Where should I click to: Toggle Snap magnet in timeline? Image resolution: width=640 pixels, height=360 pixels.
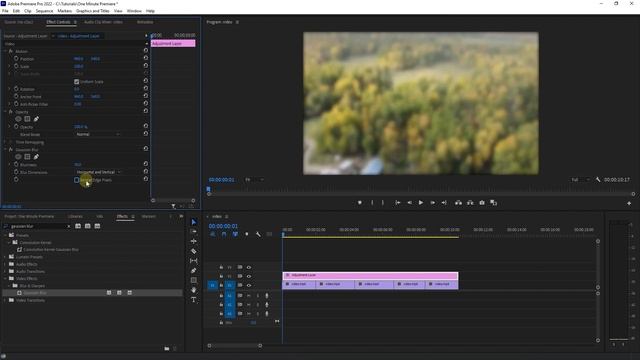point(224,234)
